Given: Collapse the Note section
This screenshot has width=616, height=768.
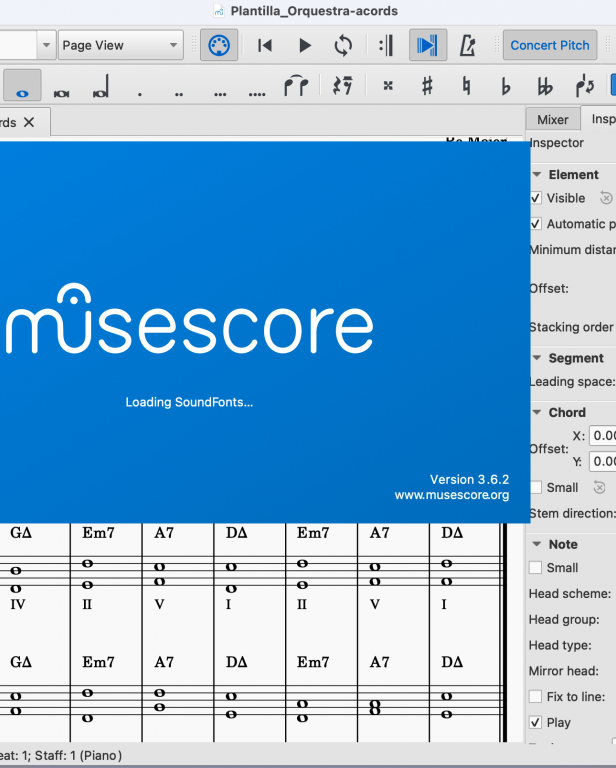Looking at the screenshot, I should tap(537, 544).
